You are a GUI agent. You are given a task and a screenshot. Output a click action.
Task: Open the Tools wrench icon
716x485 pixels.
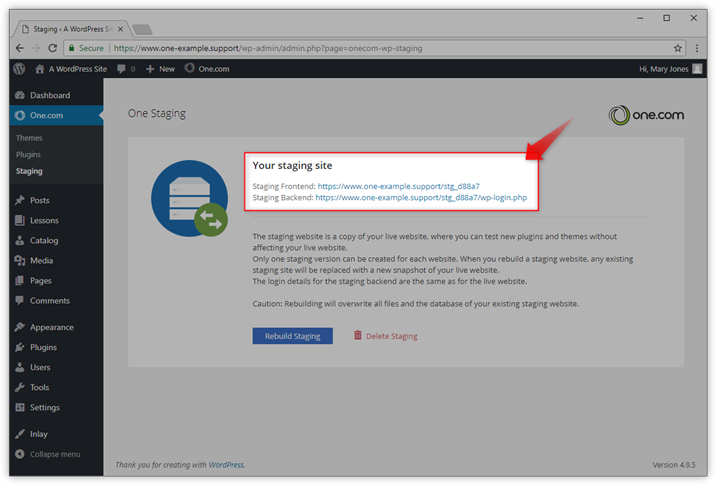click(x=20, y=387)
